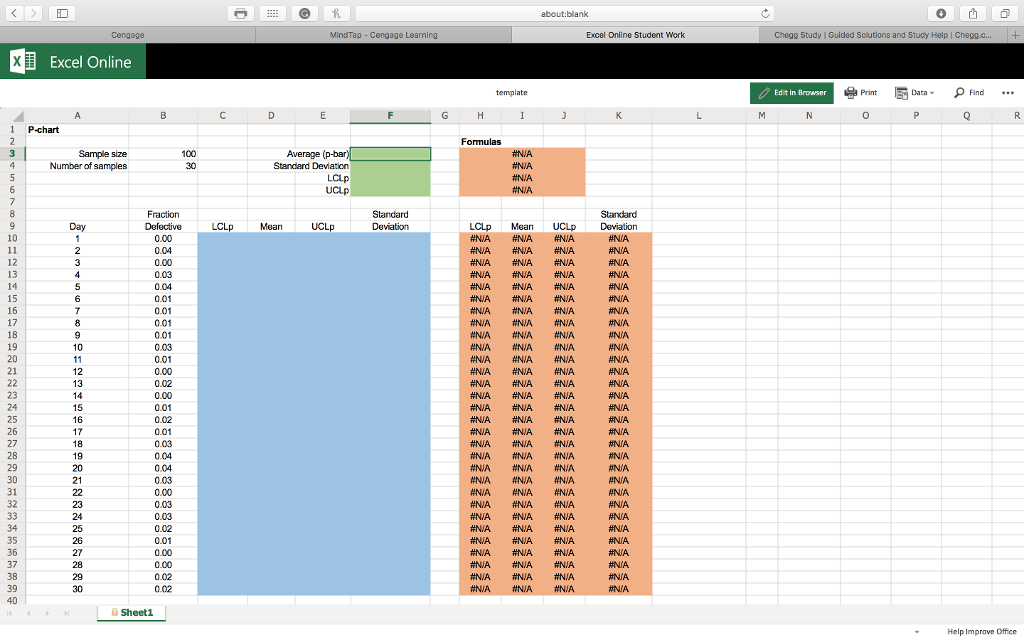Click Edit in Browser button

(792, 93)
